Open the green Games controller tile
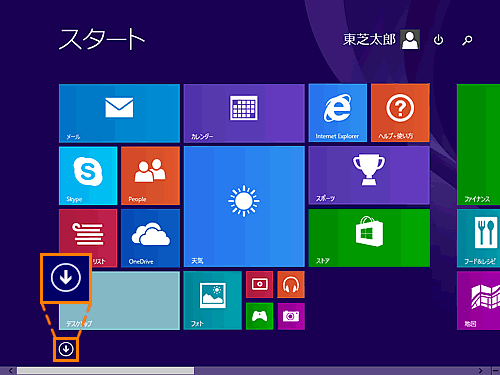Image resolution: width=500 pixels, height=375 pixels. [x=259, y=316]
